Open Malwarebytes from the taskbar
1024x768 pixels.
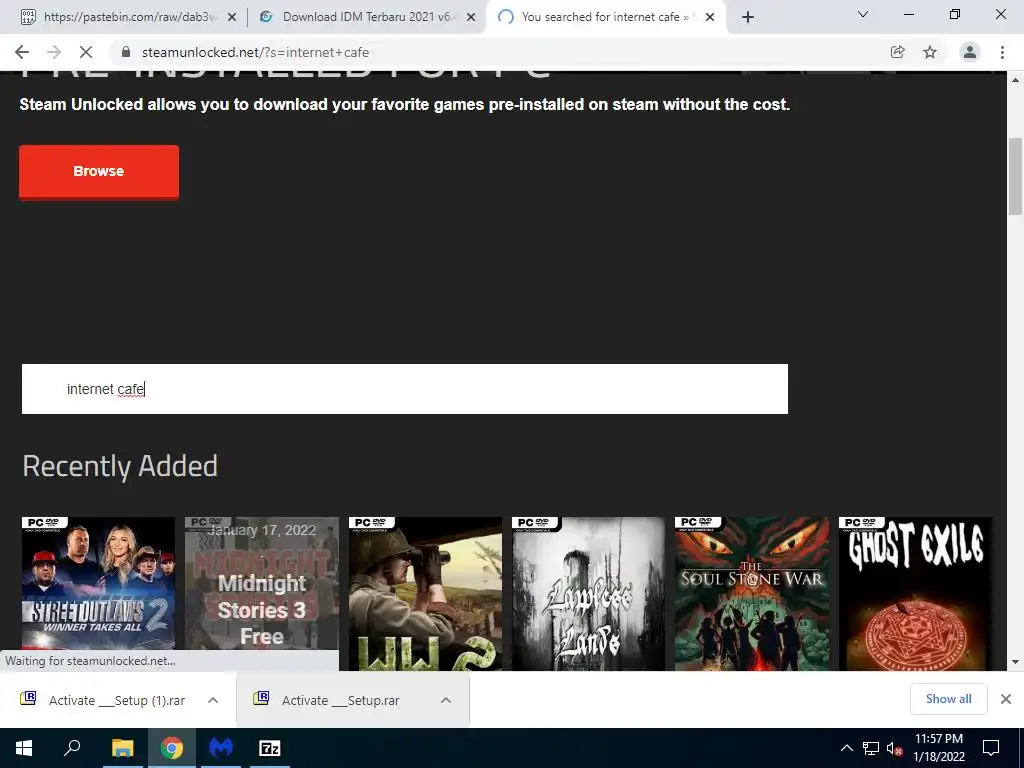point(221,748)
